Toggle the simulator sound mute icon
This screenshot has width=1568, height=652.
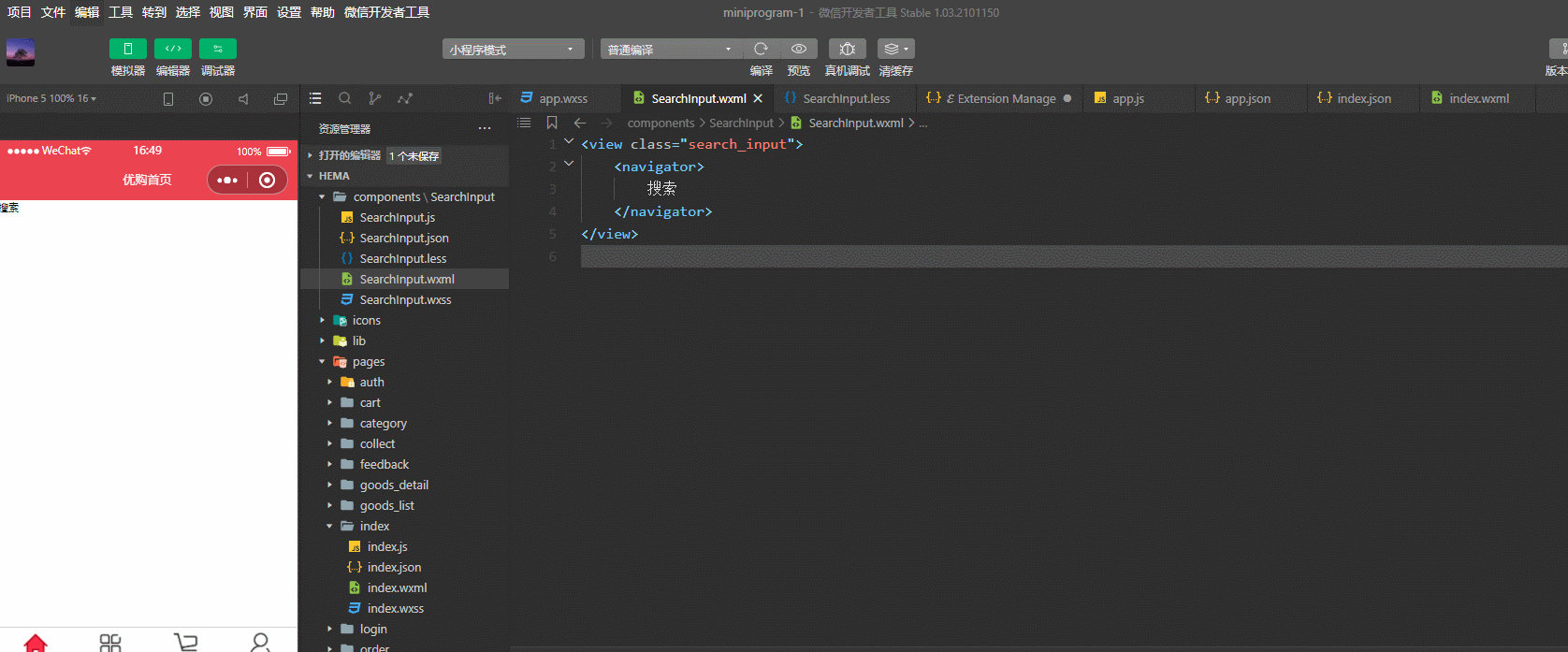click(x=243, y=98)
